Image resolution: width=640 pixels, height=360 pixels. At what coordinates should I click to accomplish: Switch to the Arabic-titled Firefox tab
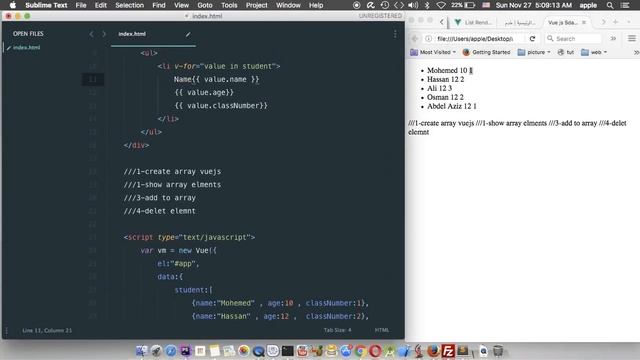point(520,22)
